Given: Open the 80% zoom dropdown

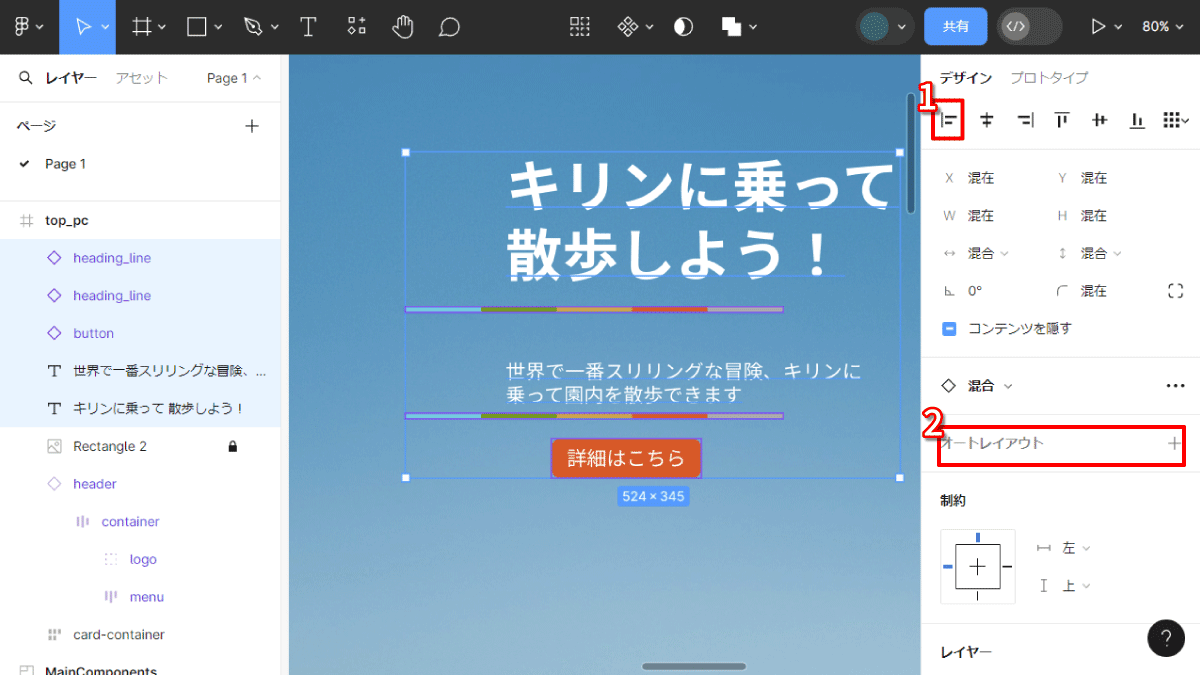Looking at the screenshot, I should coord(1163,27).
